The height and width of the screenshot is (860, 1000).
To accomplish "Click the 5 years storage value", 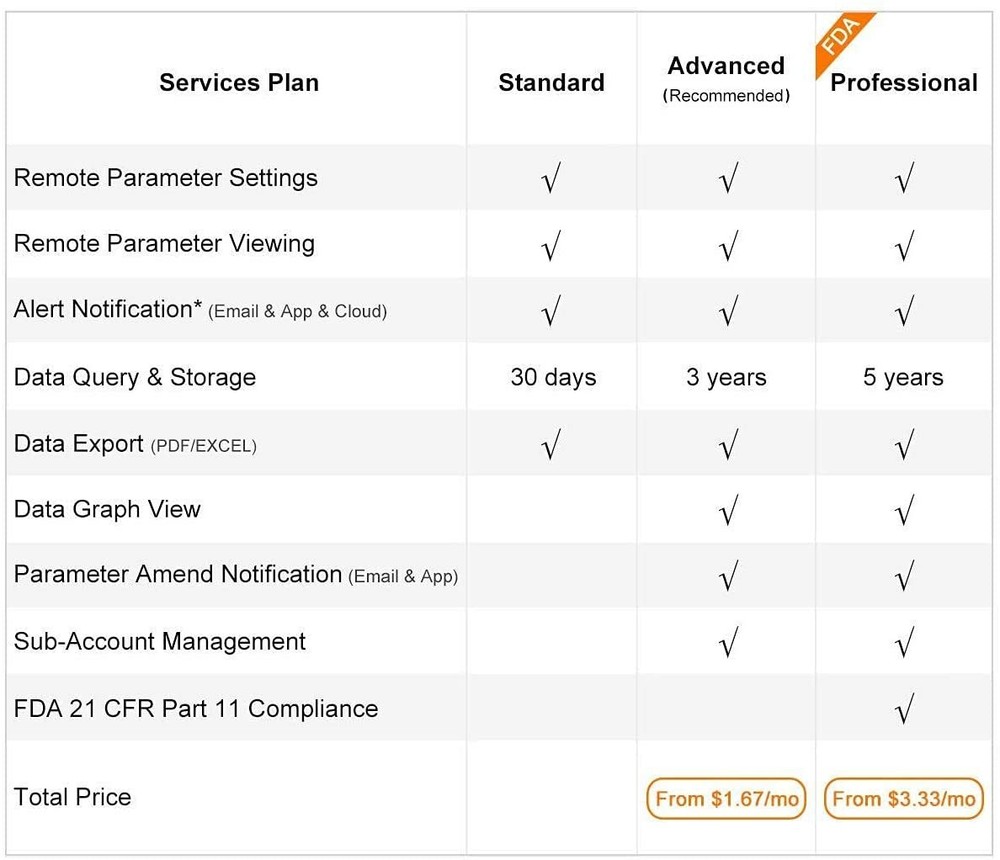I will pos(903,378).
